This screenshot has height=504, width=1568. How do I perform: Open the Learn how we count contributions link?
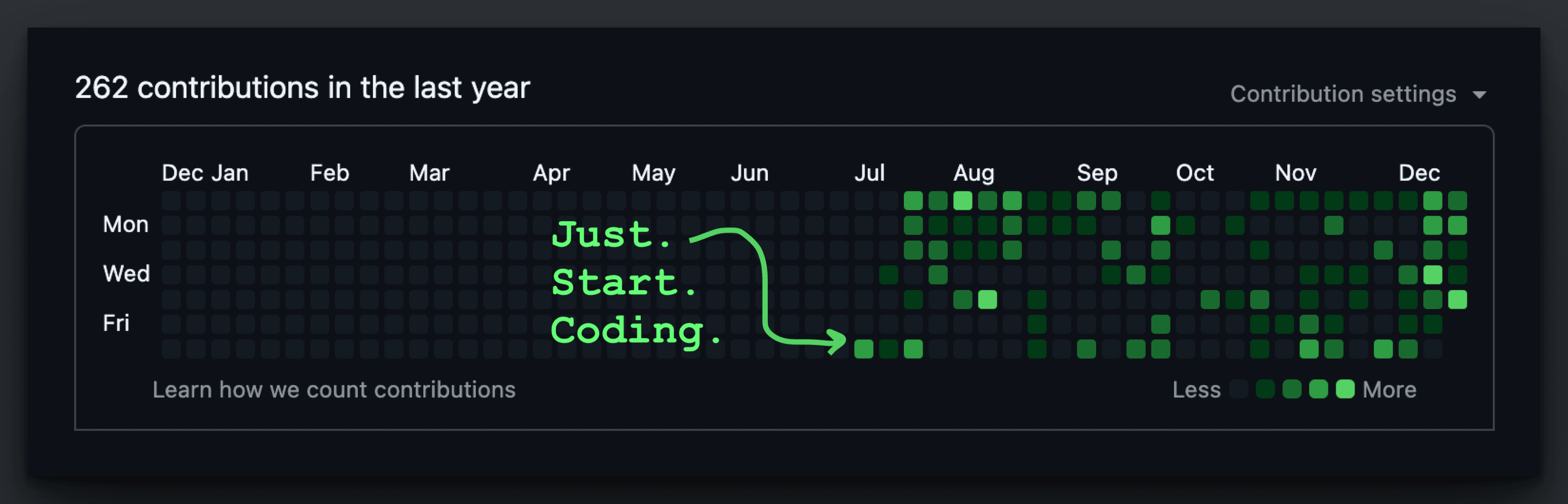pyautogui.click(x=334, y=389)
